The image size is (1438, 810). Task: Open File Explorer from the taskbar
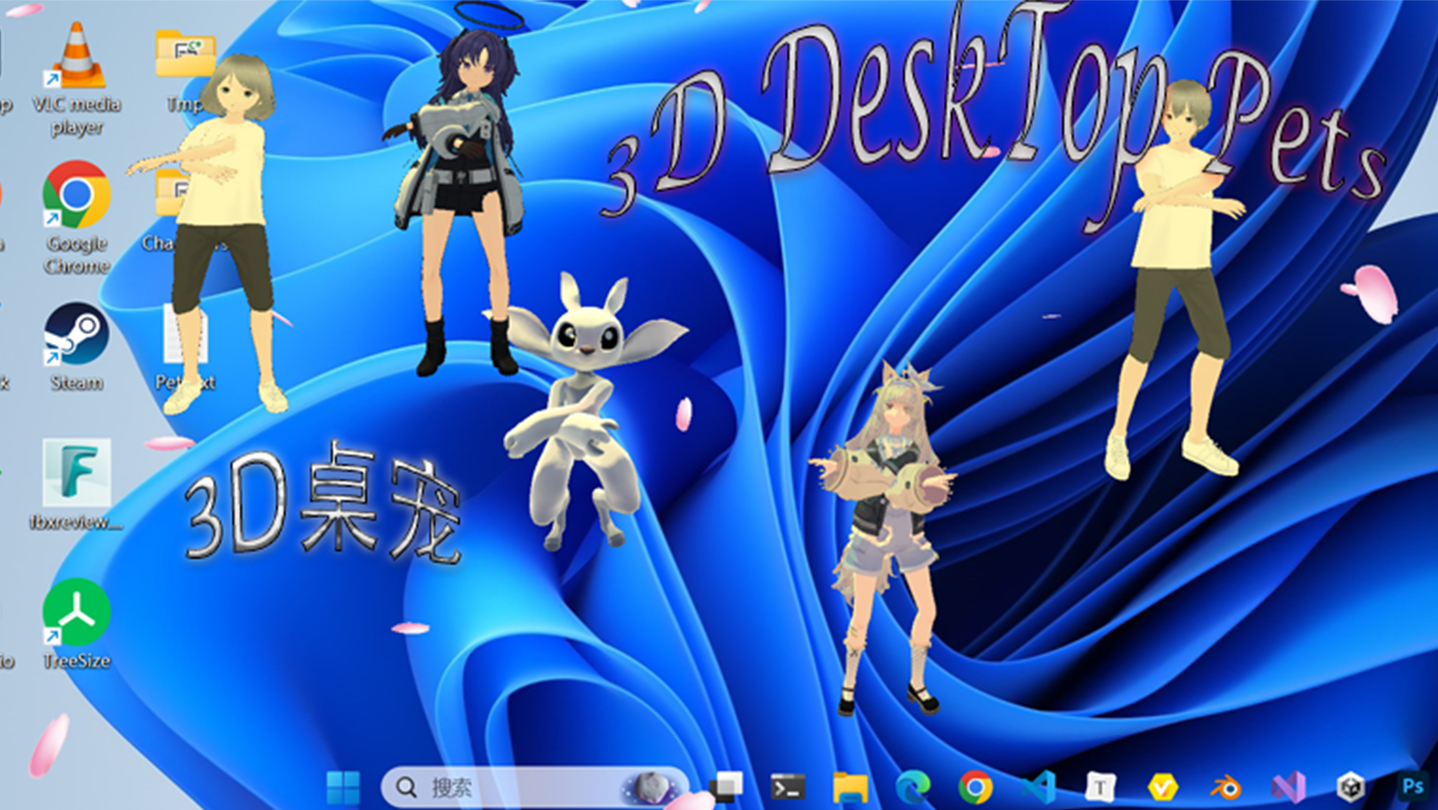(850, 788)
